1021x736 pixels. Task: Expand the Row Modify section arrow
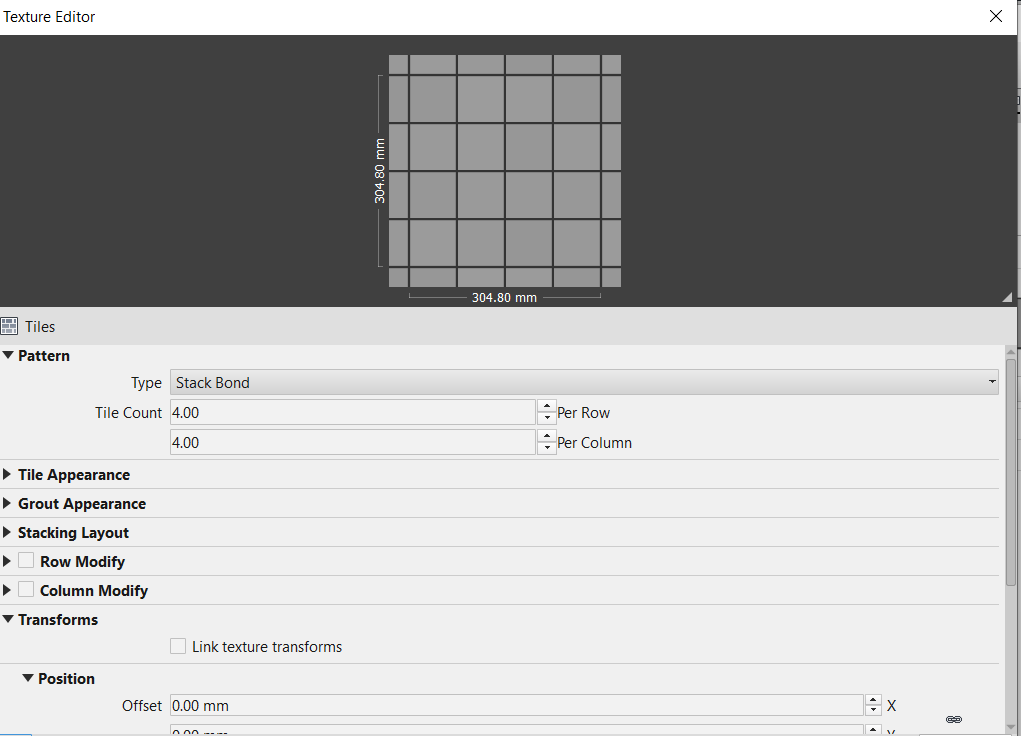click(x=7, y=561)
